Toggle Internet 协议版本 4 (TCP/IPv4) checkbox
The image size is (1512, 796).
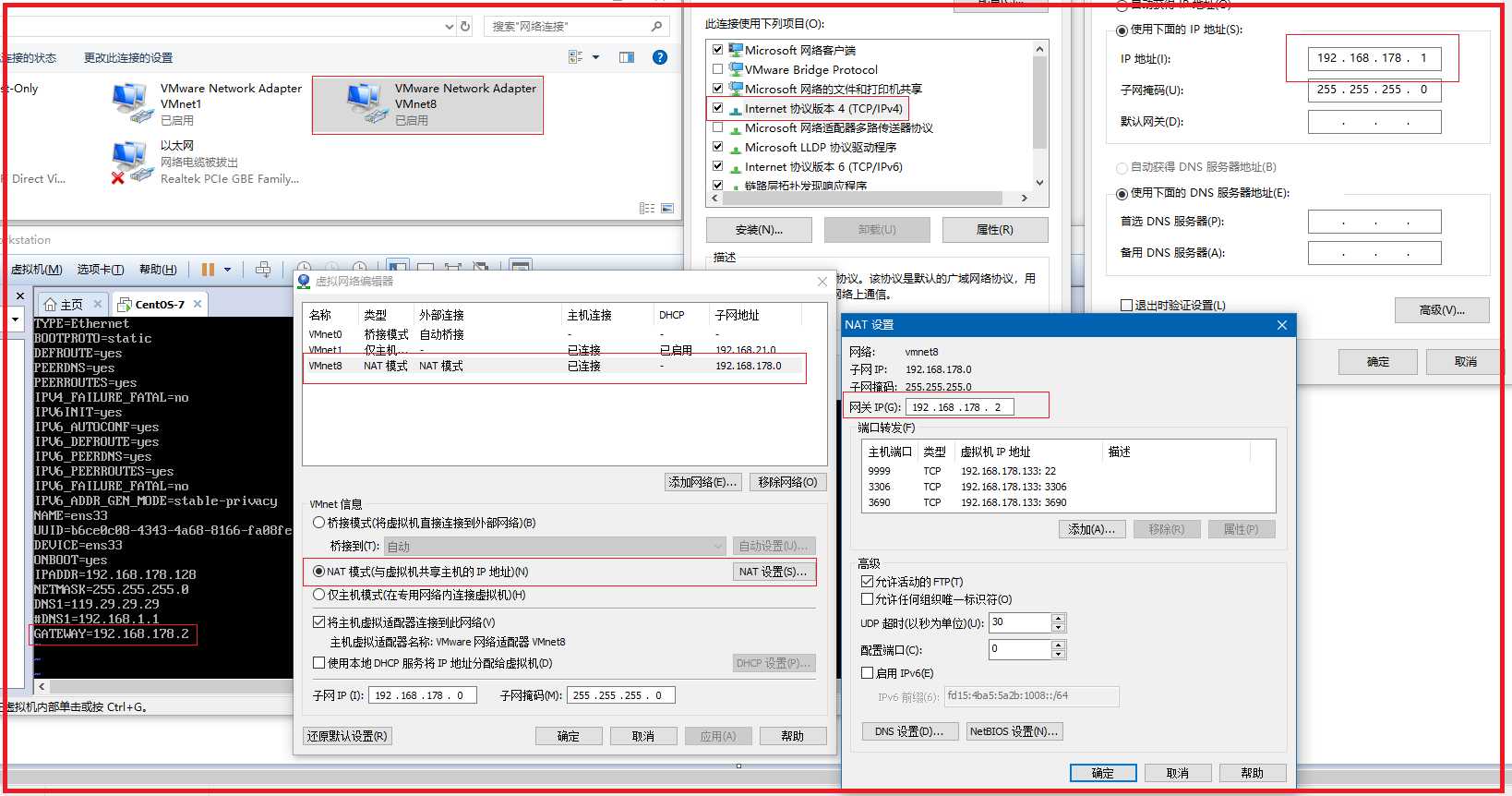718,108
